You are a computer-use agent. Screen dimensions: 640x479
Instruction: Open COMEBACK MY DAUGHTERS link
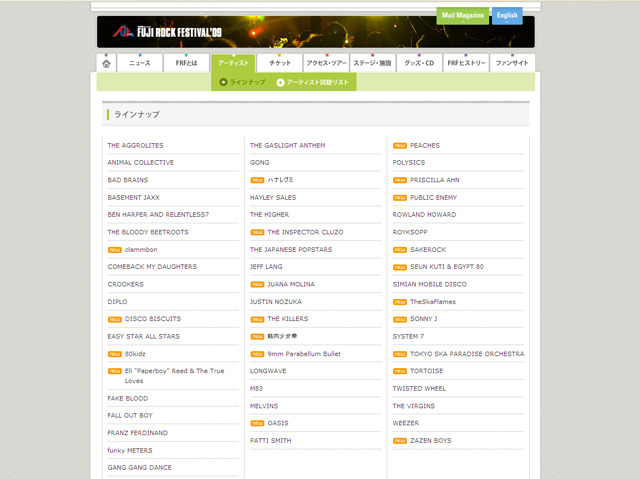[152, 267]
